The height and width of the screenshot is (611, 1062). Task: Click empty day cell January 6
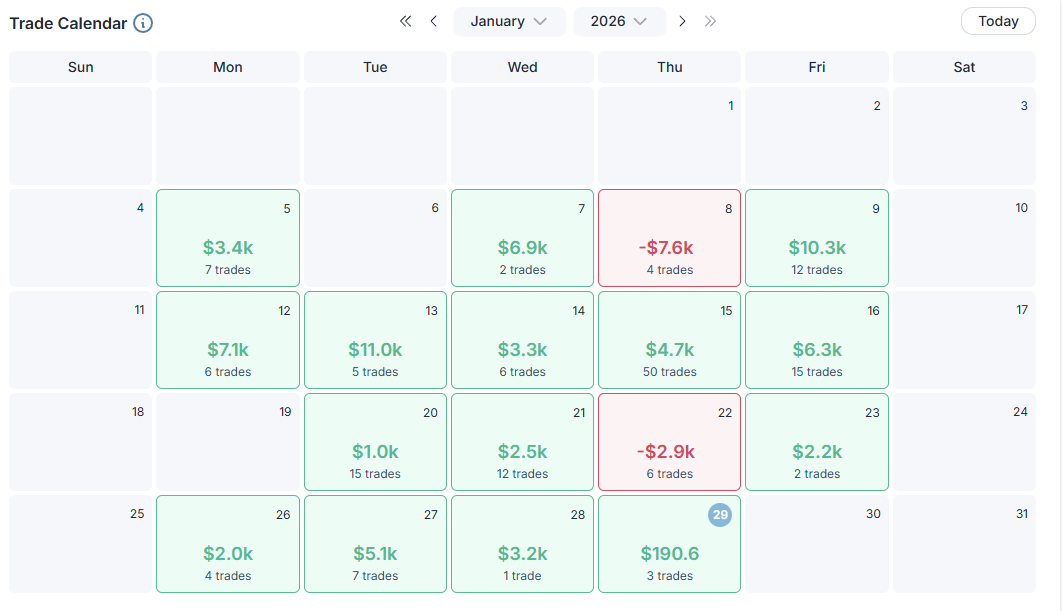click(375, 238)
